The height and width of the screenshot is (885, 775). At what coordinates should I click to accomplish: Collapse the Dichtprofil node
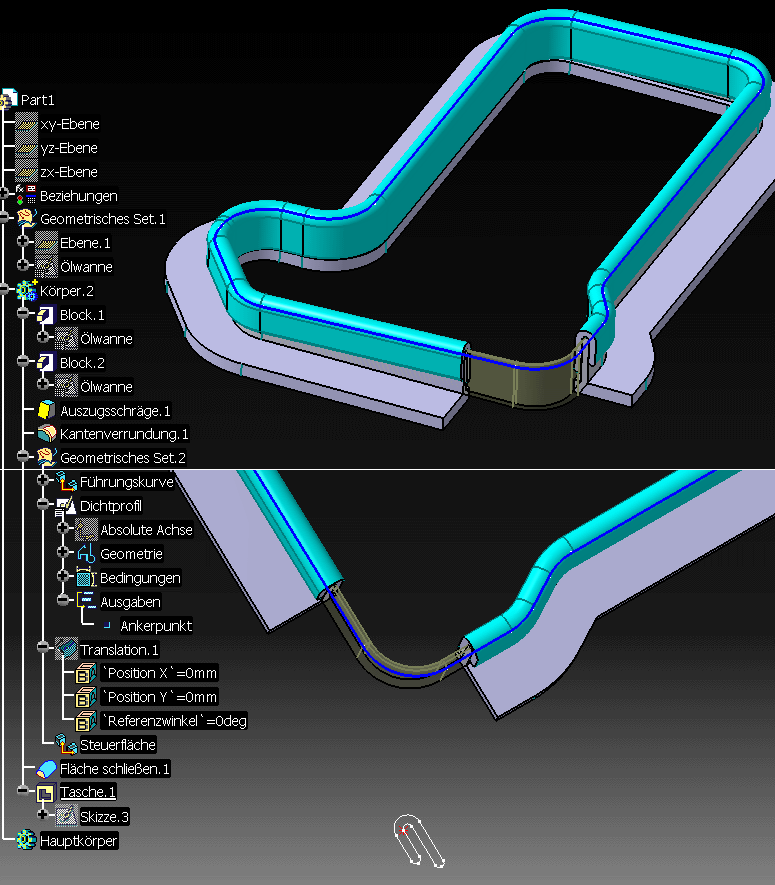(x=43, y=504)
